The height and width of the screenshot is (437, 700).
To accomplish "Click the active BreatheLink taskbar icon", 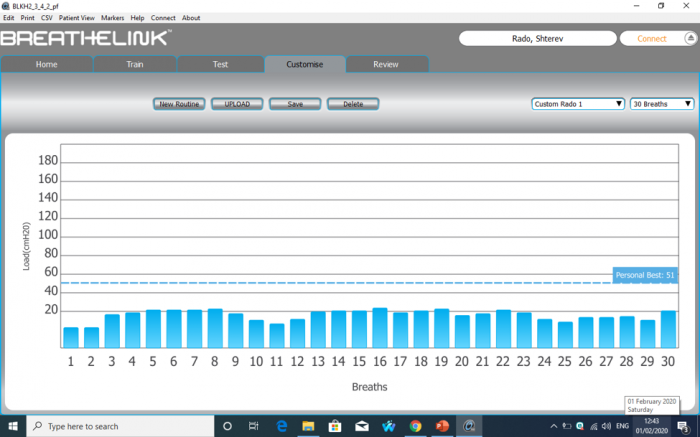I will pos(469,426).
